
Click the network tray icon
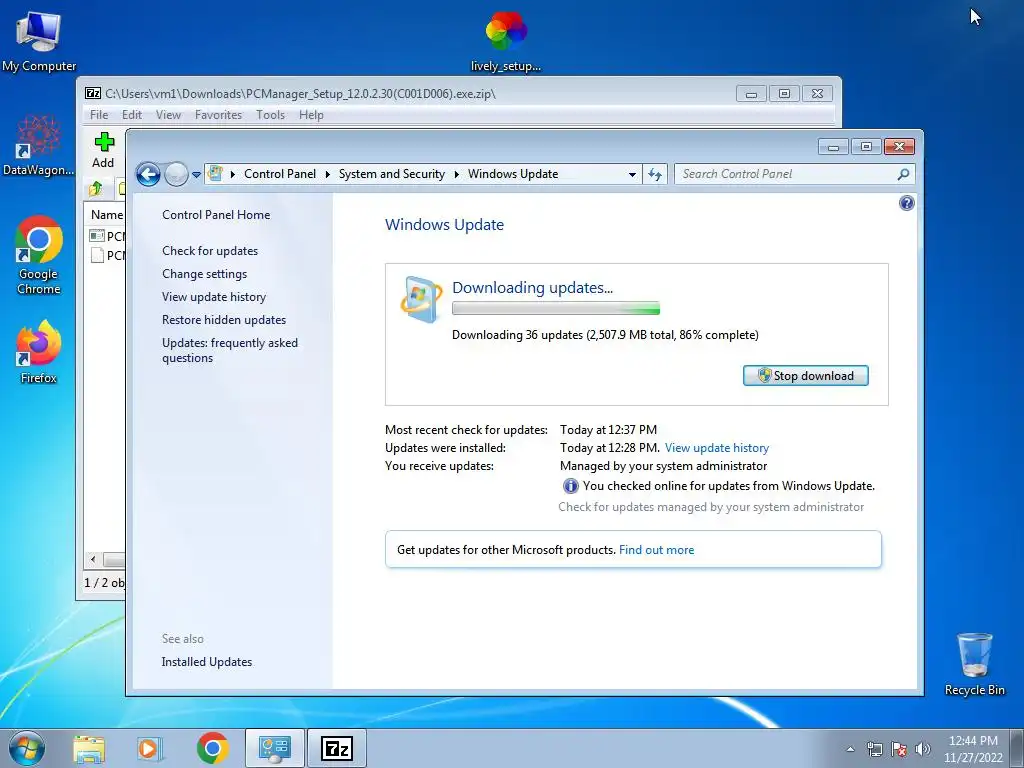pos(874,749)
